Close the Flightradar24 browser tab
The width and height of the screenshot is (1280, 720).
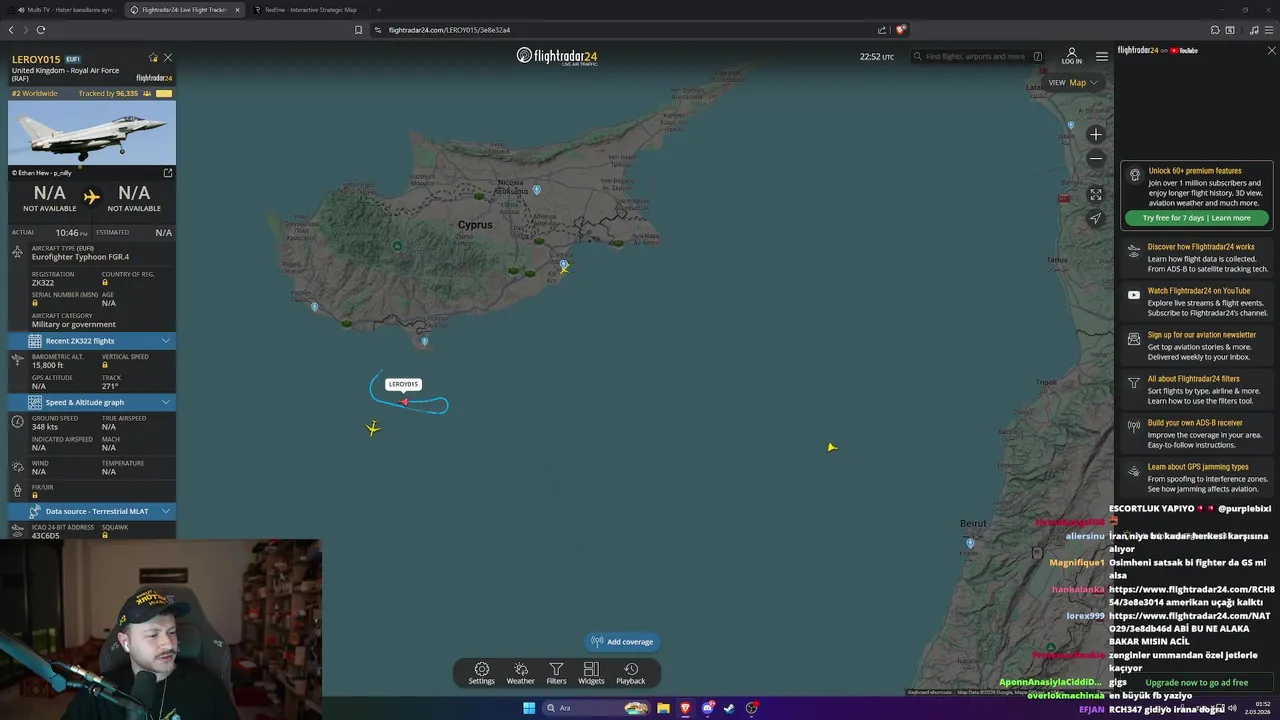coord(237,10)
